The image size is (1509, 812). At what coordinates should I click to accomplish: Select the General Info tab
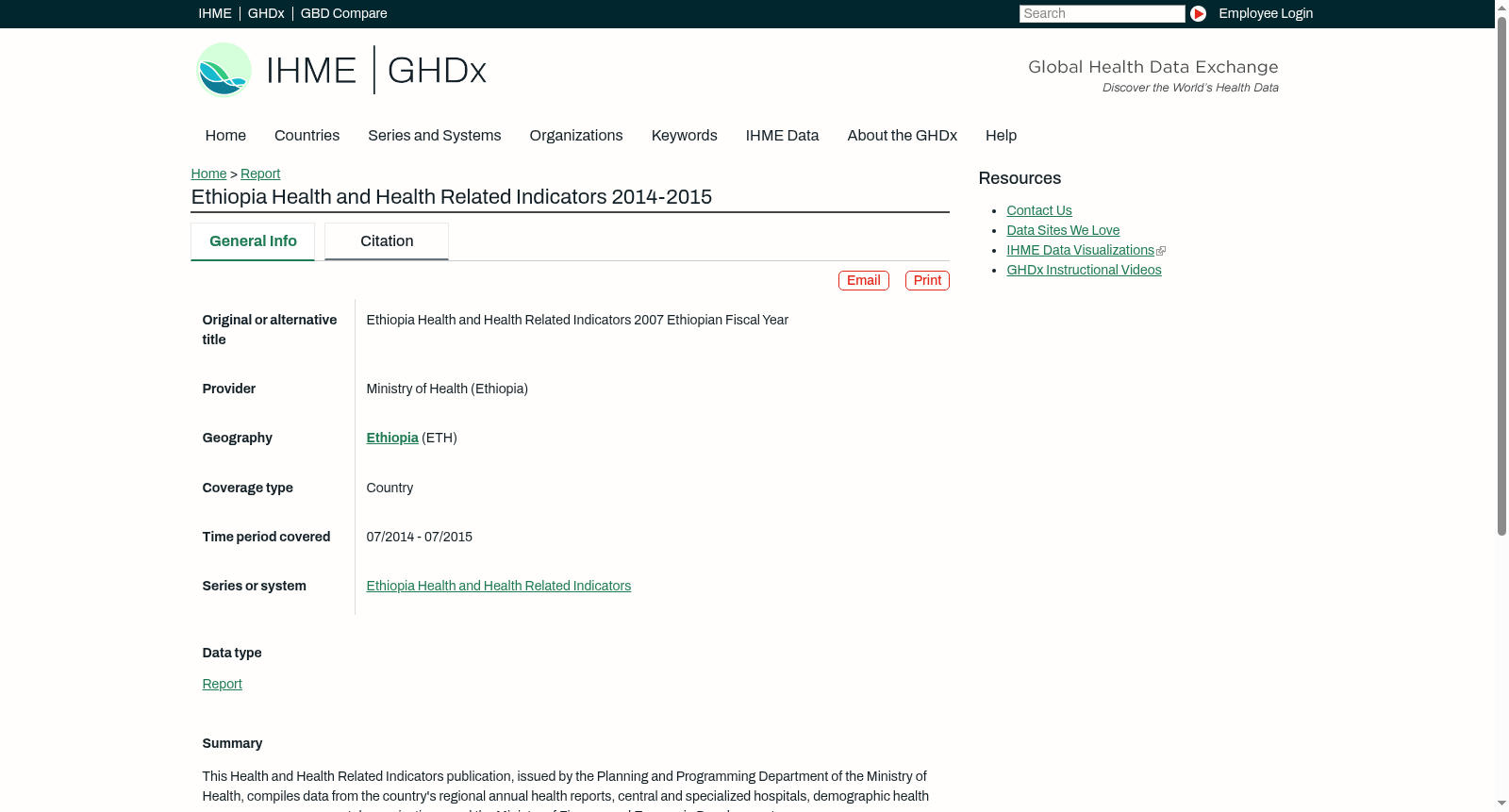click(x=253, y=241)
